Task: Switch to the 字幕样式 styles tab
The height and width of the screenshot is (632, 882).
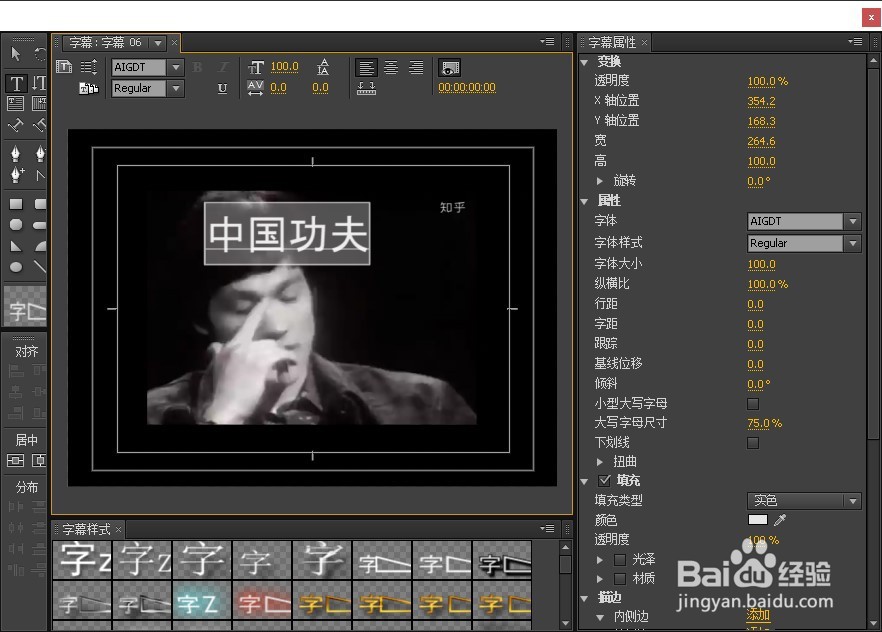Action: (x=84, y=530)
